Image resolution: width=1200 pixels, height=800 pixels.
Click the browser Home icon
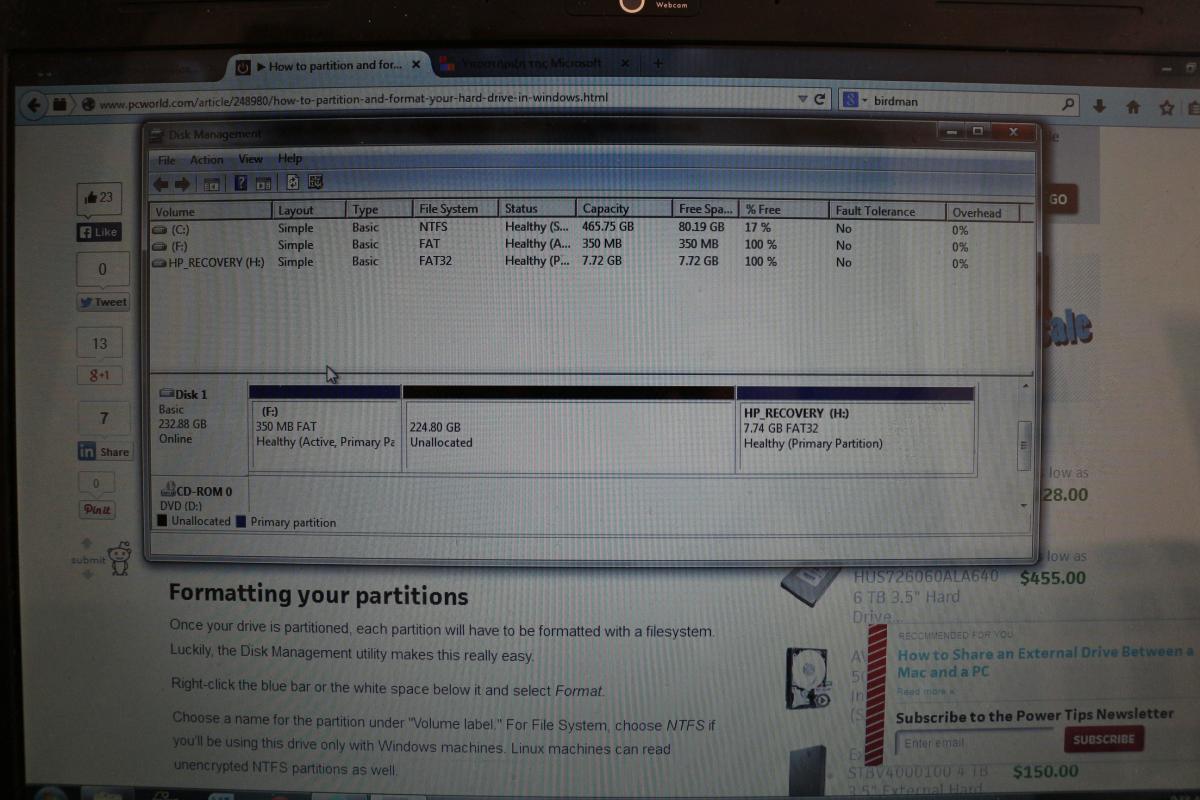coord(1133,106)
